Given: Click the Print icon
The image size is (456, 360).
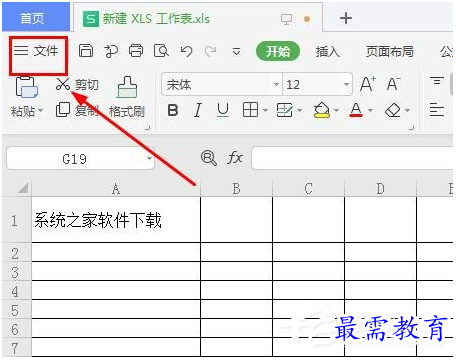Looking at the screenshot, I should pyautogui.click(x=136, y=51).
